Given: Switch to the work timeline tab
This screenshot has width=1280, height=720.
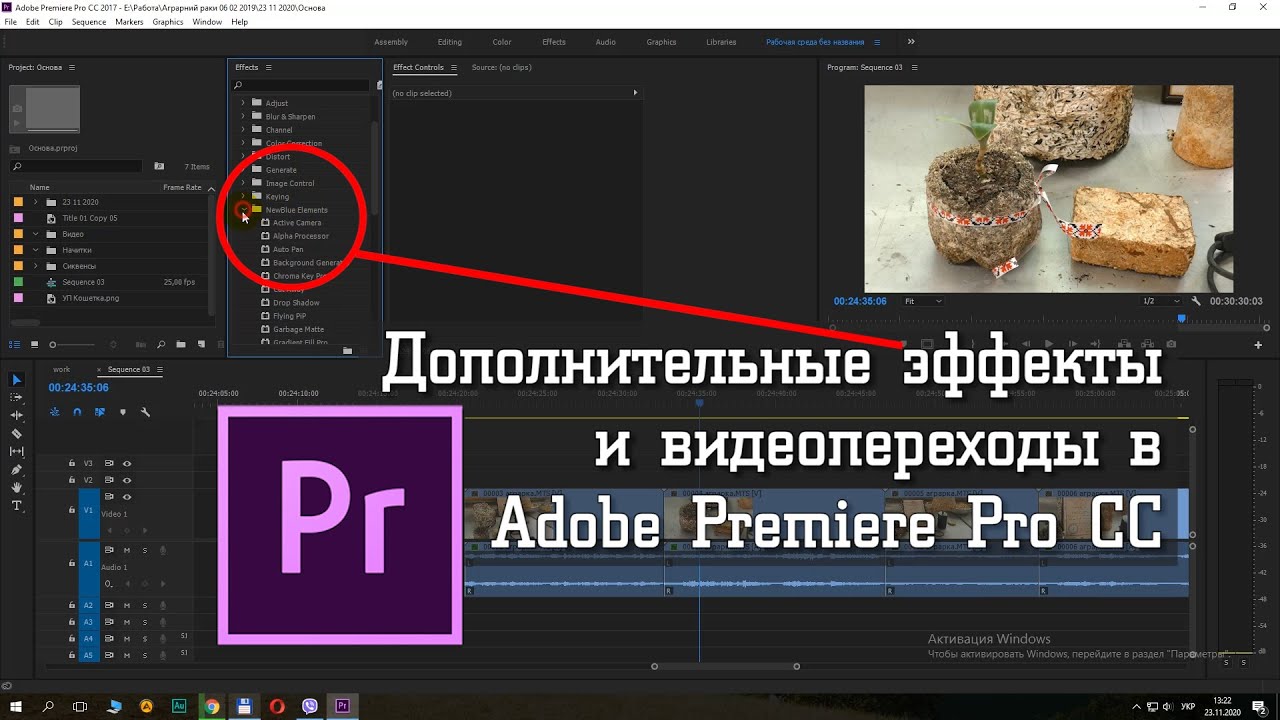Looking at the screenshot, I should coord(62,370).
